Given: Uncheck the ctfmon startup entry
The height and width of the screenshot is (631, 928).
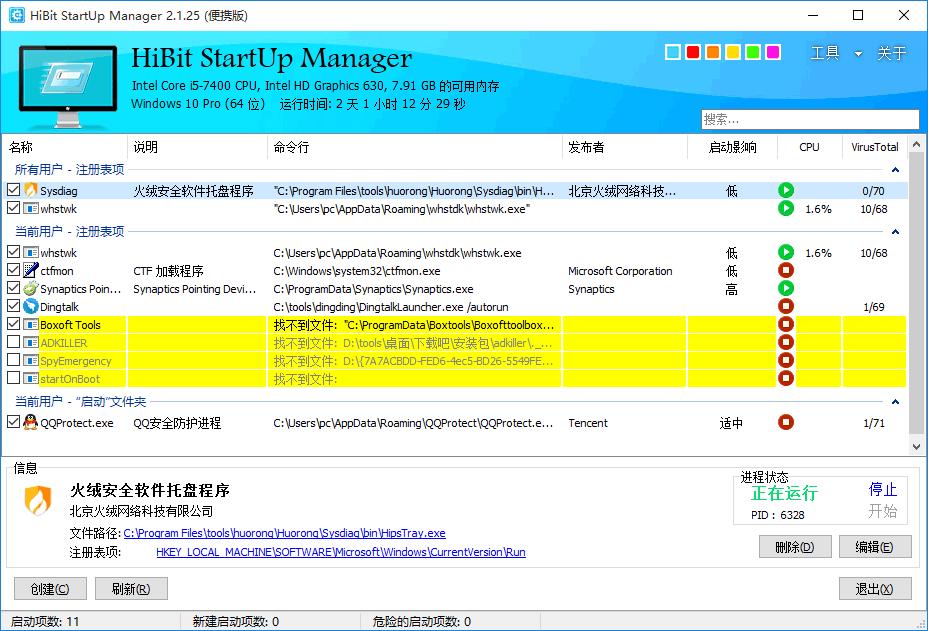Looking at the screenshot, I should (x=14, y=270).
